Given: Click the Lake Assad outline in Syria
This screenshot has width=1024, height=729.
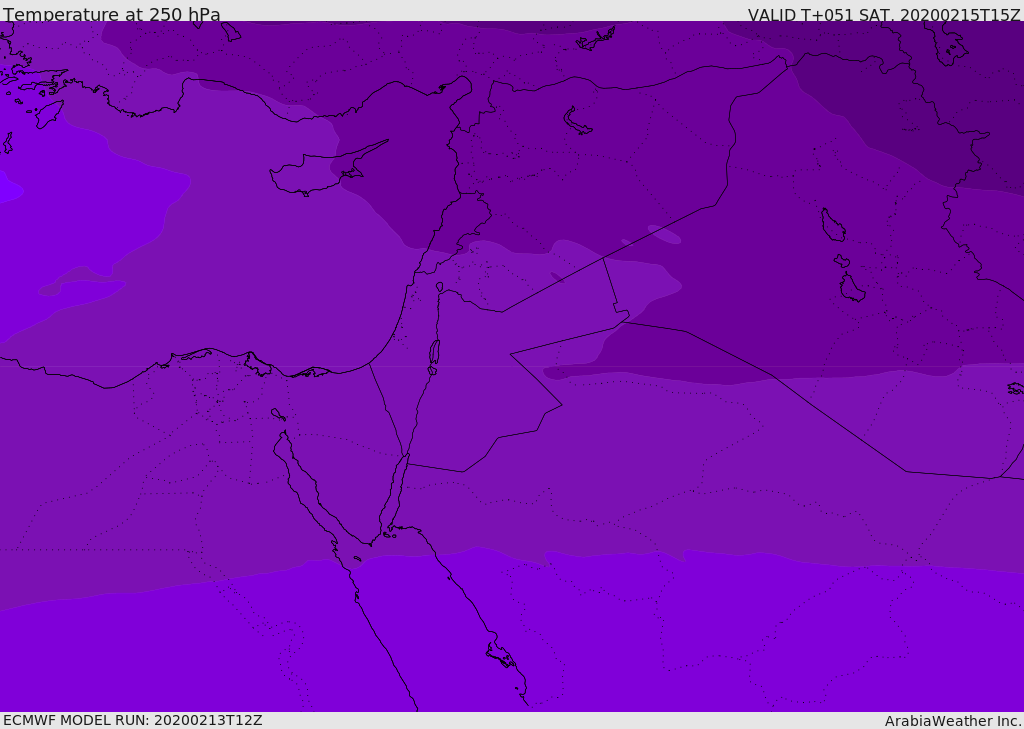Looking at the screenshot, I should coord(578,121).
